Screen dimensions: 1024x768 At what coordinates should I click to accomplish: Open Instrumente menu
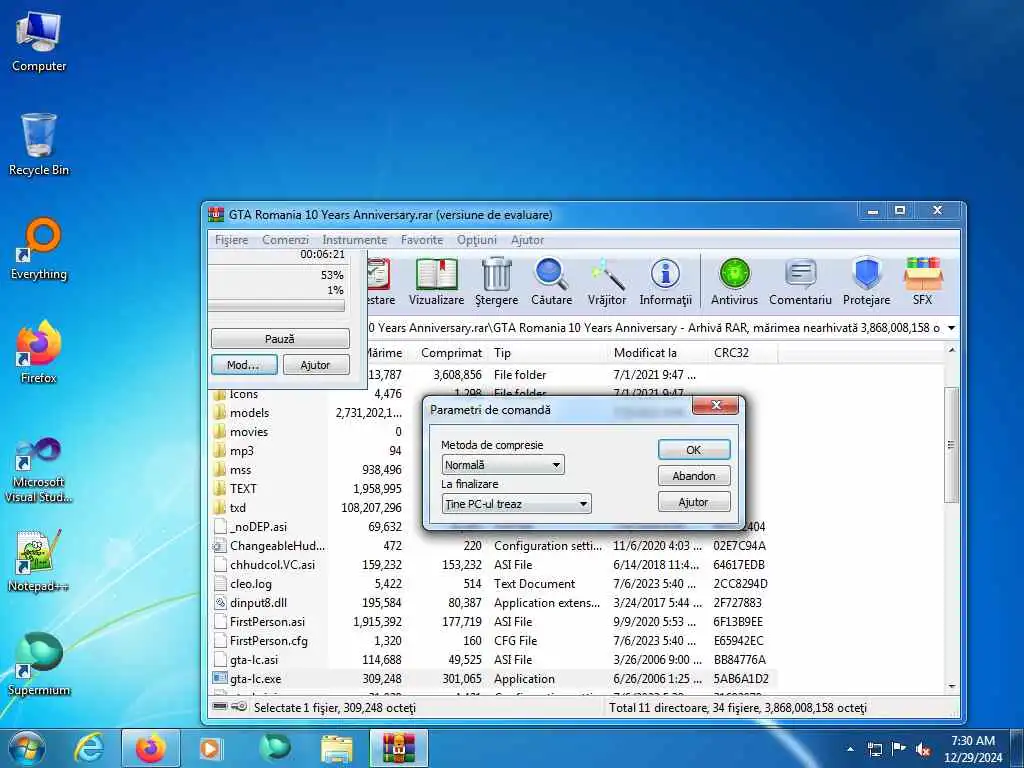pyautogui.click(x=355, y=240)
